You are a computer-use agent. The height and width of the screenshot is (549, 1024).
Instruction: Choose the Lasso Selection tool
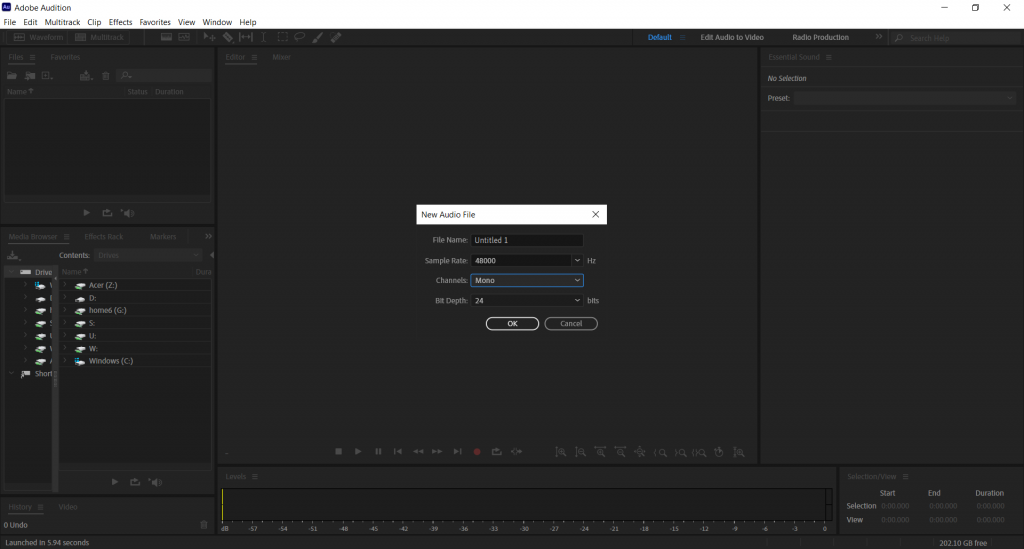click(x=300, y=37)
